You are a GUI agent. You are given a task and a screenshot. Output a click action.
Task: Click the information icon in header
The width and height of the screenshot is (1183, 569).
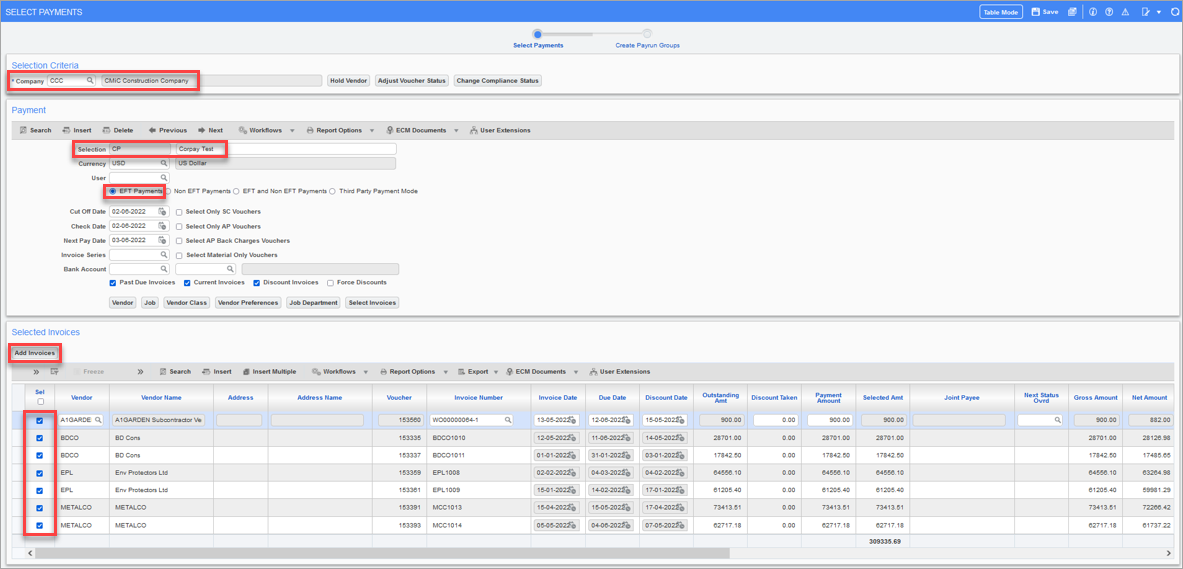click(1093, 12)
